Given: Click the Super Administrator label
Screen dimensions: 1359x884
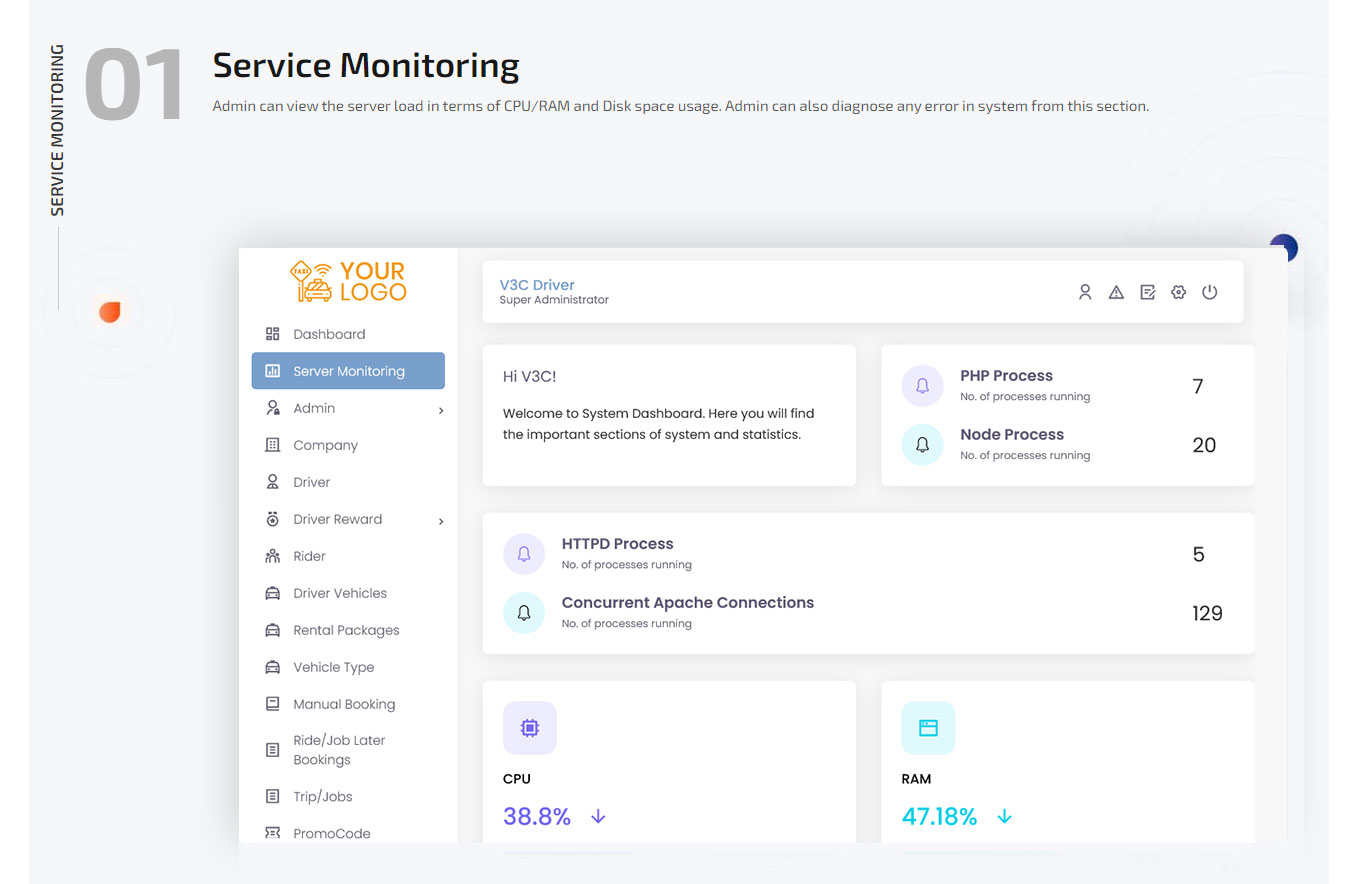Looking at the screenshot, I should point(554,300).
